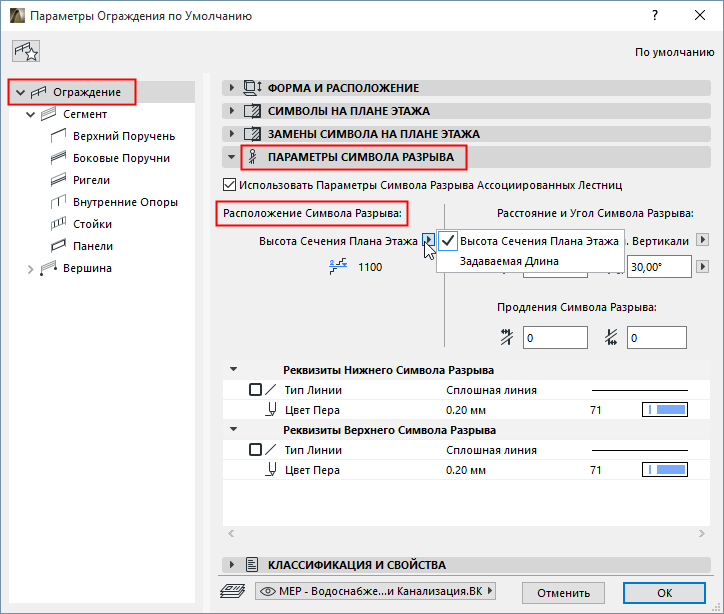Click the 30,00° angle input field
This screenshot has width=724, height=614.
[x=659, y=267]
